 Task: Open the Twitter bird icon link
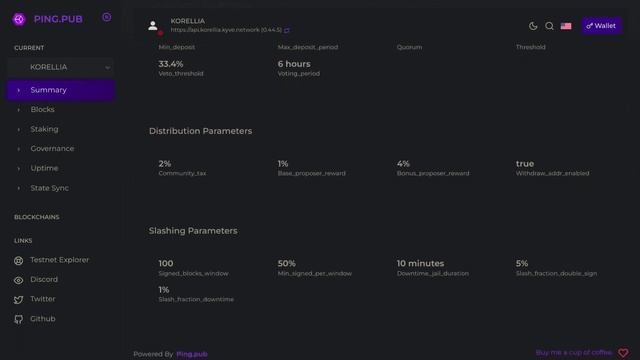pyautogui.click(x=18, y=300)
